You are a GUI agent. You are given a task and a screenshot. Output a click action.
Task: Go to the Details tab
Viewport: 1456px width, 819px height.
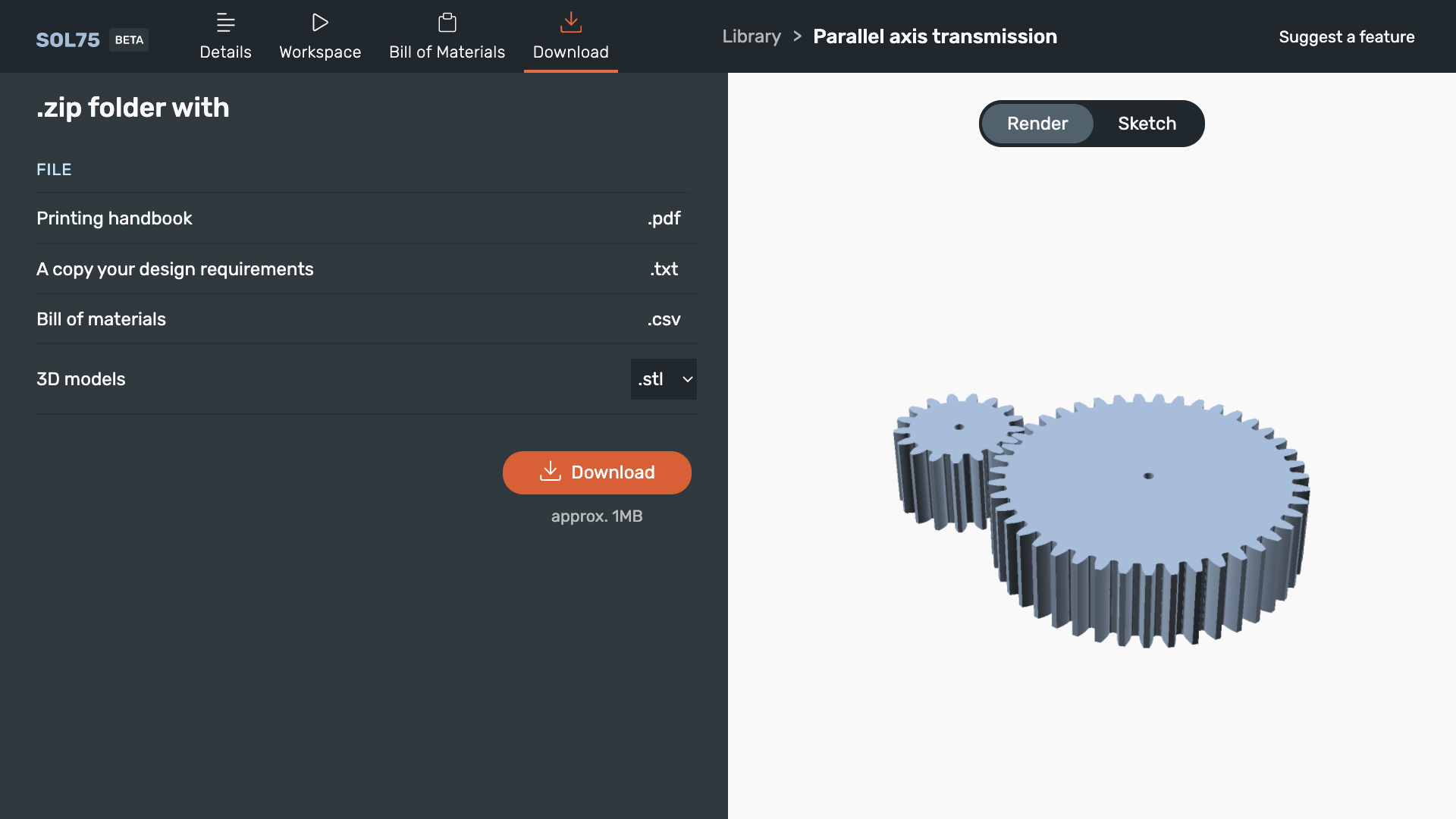(x=225, y=36)
